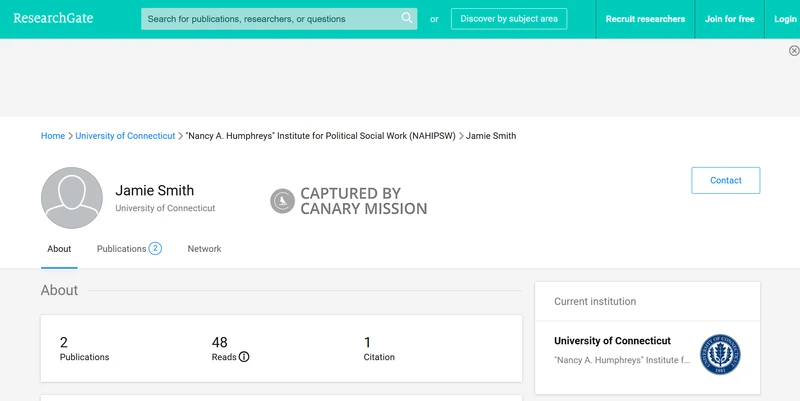
Task: Click the Contact button
Action: (x=726, y=180)
